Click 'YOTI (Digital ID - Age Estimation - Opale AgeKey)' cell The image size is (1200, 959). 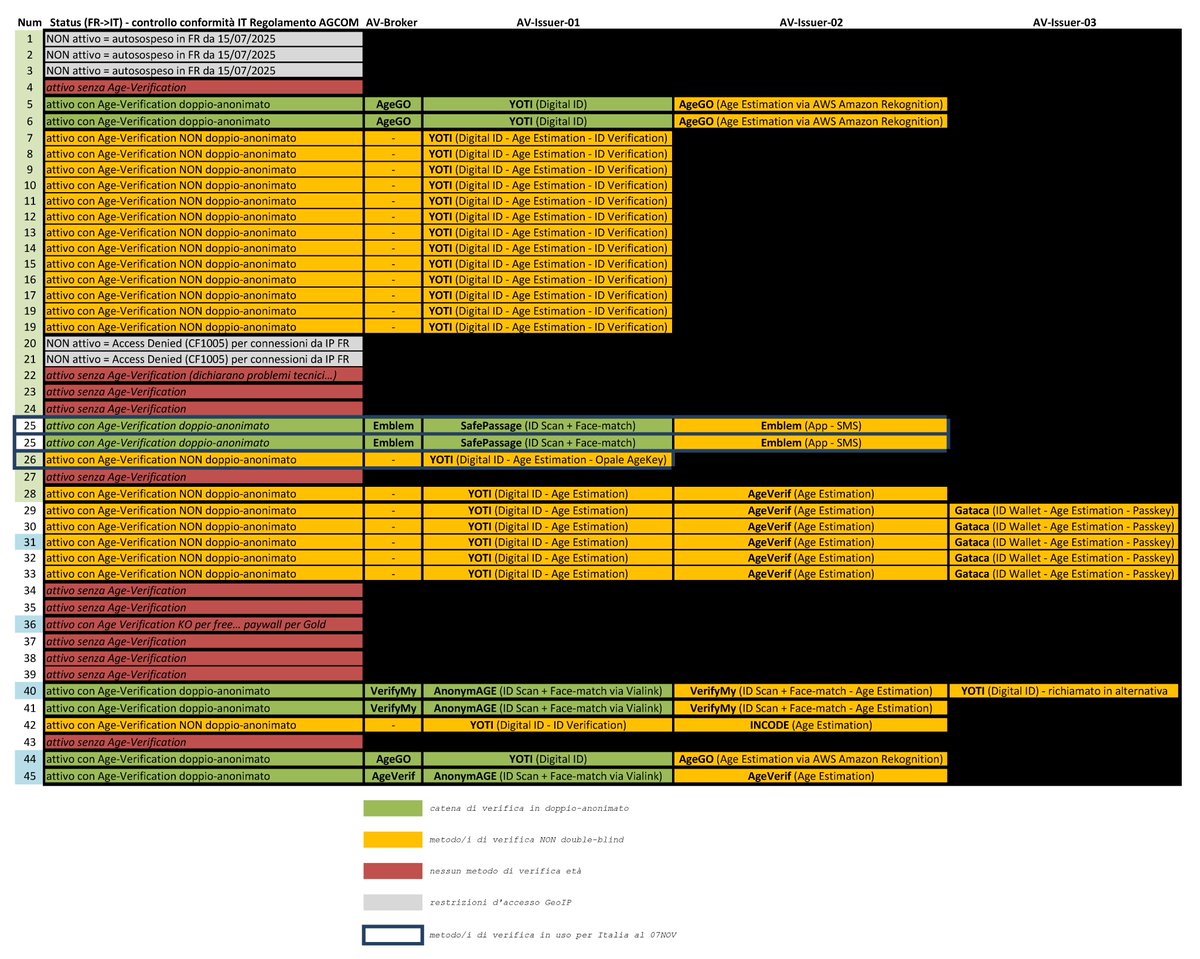tap(548, 460)
